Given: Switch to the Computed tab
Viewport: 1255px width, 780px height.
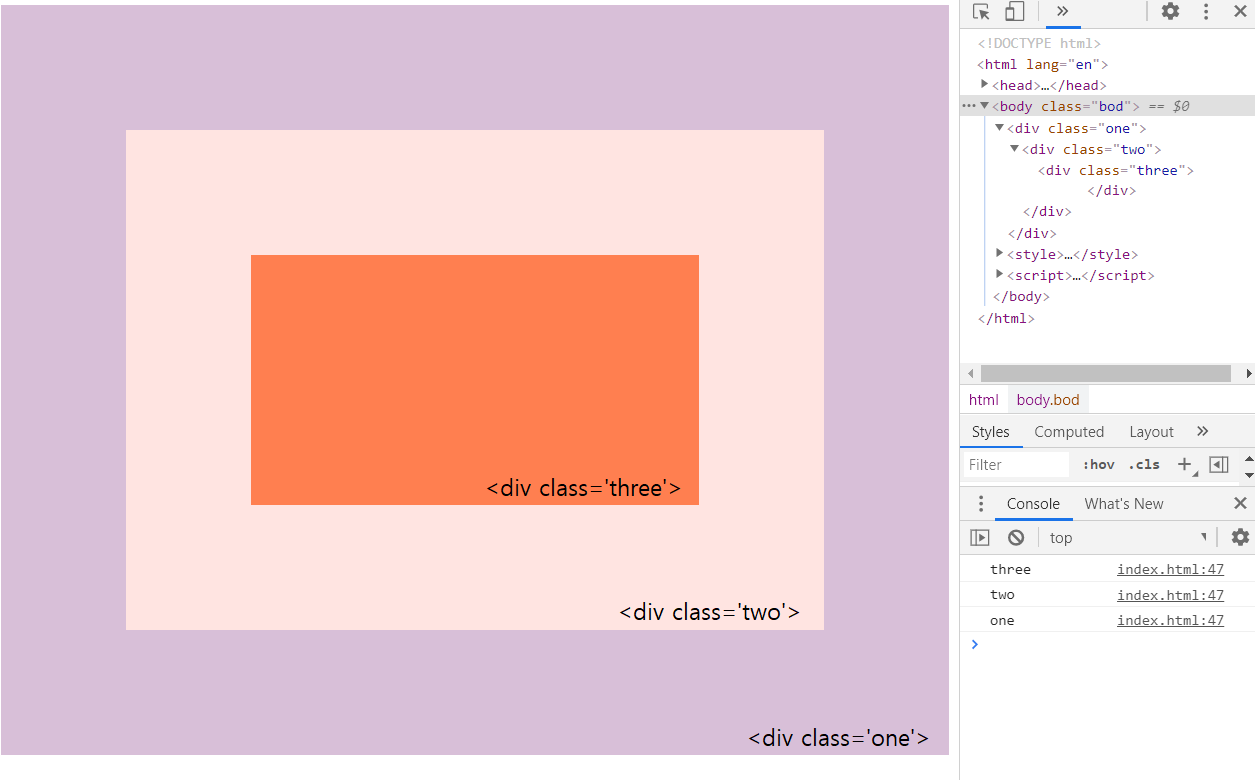Looking at the screenshot, I should (1069, 432).
